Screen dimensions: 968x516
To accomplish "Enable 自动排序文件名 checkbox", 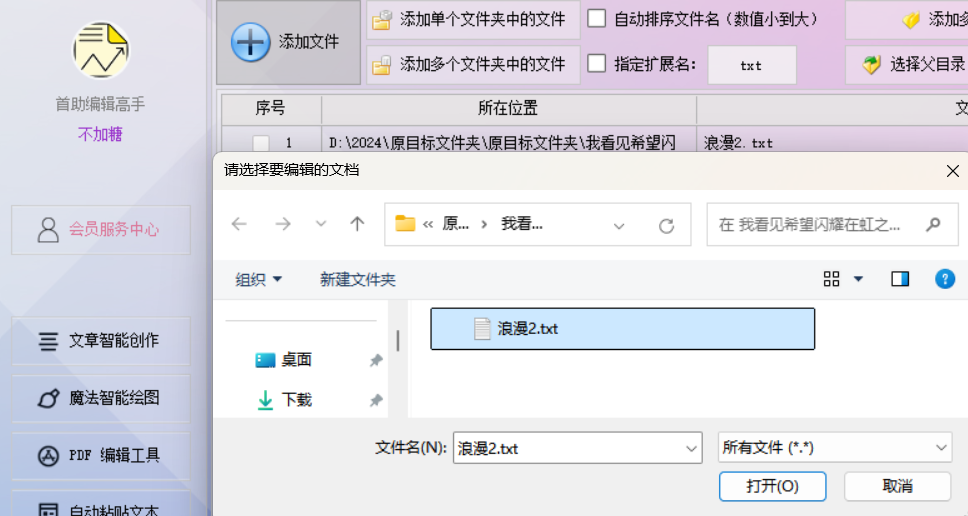I will tap(596, 19).
